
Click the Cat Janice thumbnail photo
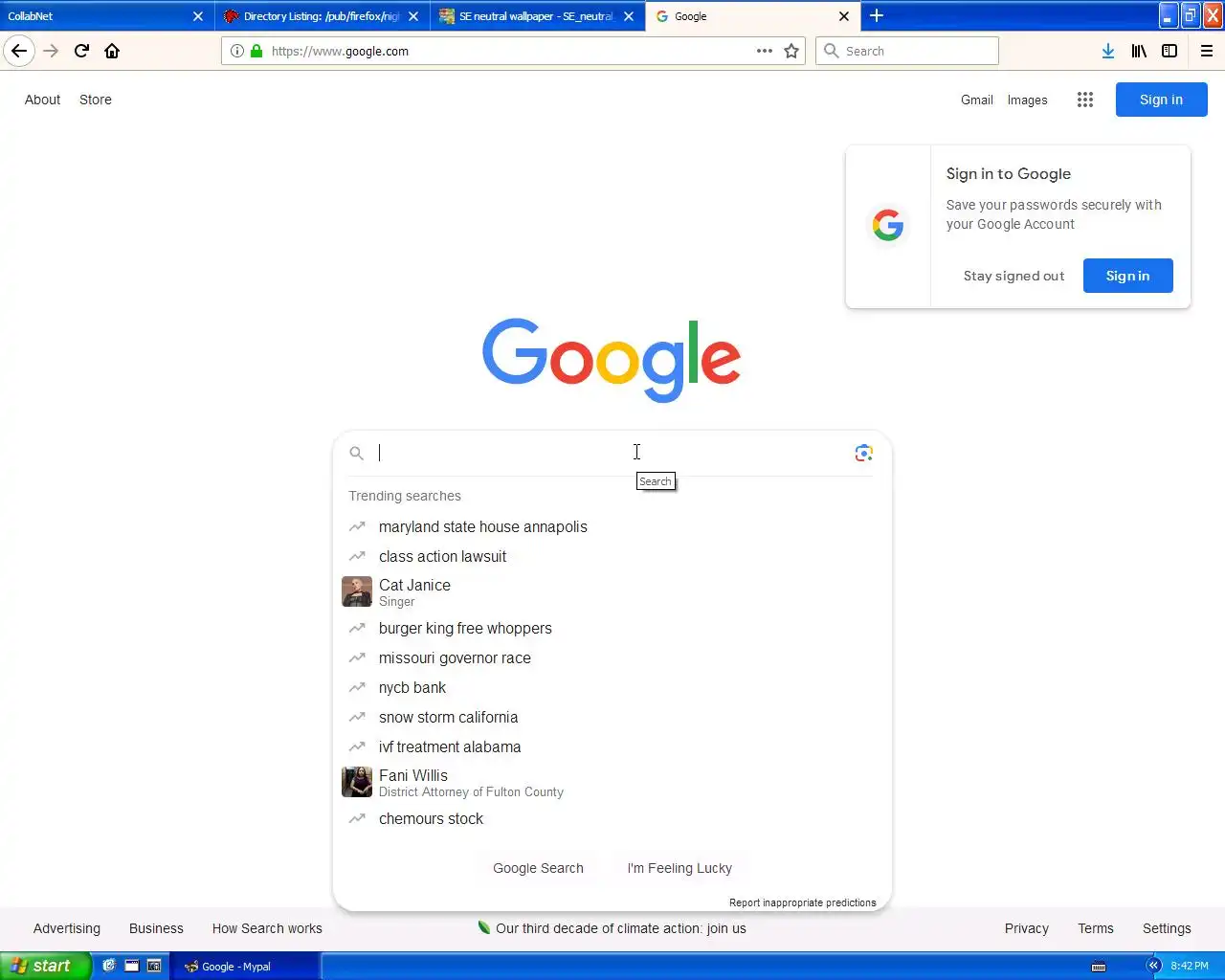pos(357,591)
